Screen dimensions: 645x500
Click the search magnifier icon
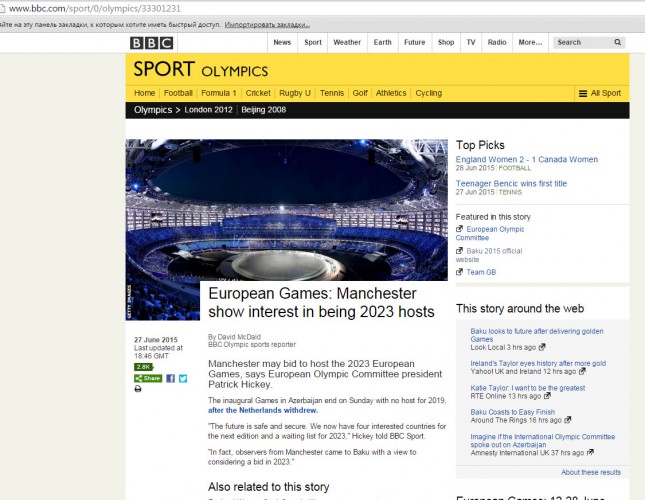point(618,43)
